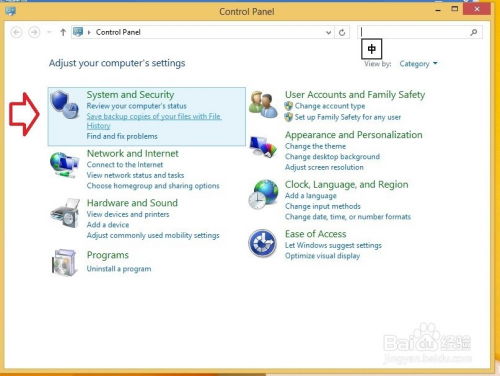Click the Network and Internet globe icon
This screenshot has height=376, width=500.
[x=64, y=165]
